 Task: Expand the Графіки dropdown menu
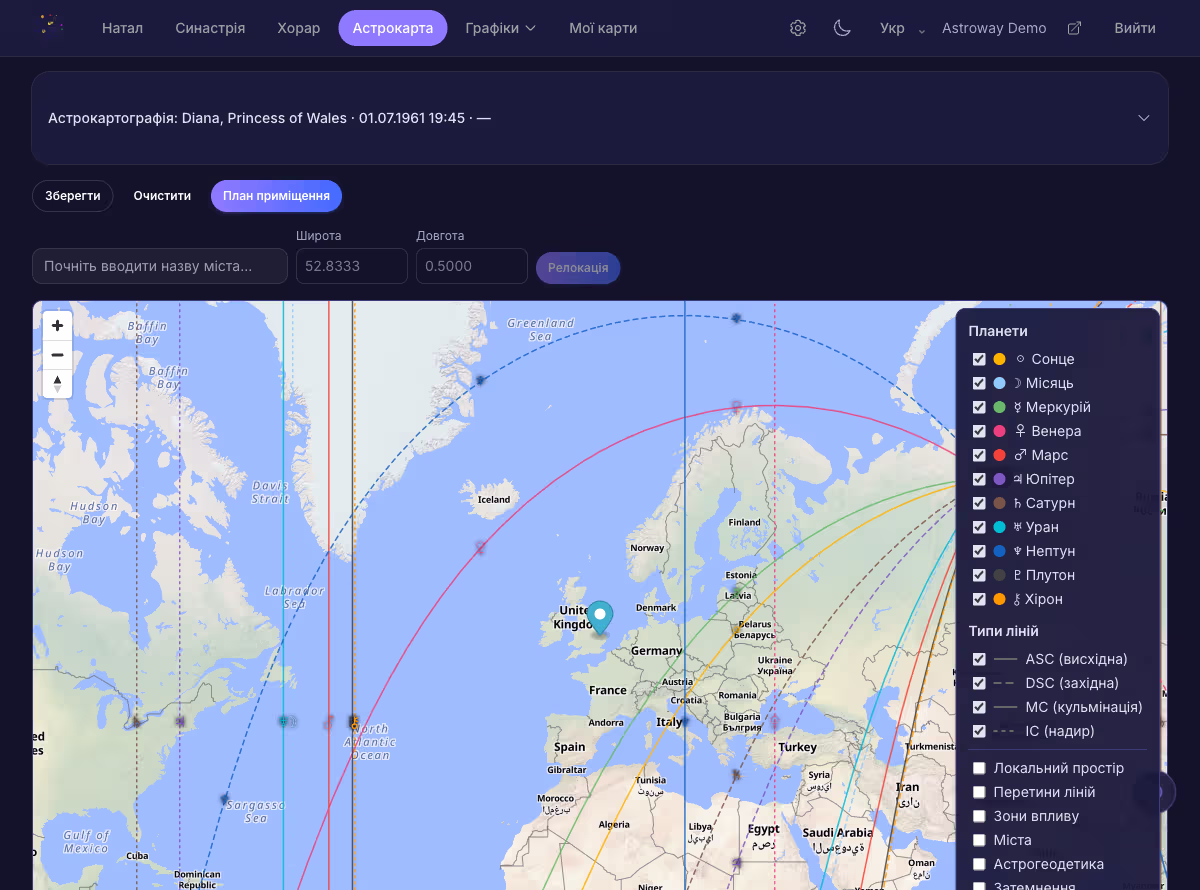coord(500,28)
